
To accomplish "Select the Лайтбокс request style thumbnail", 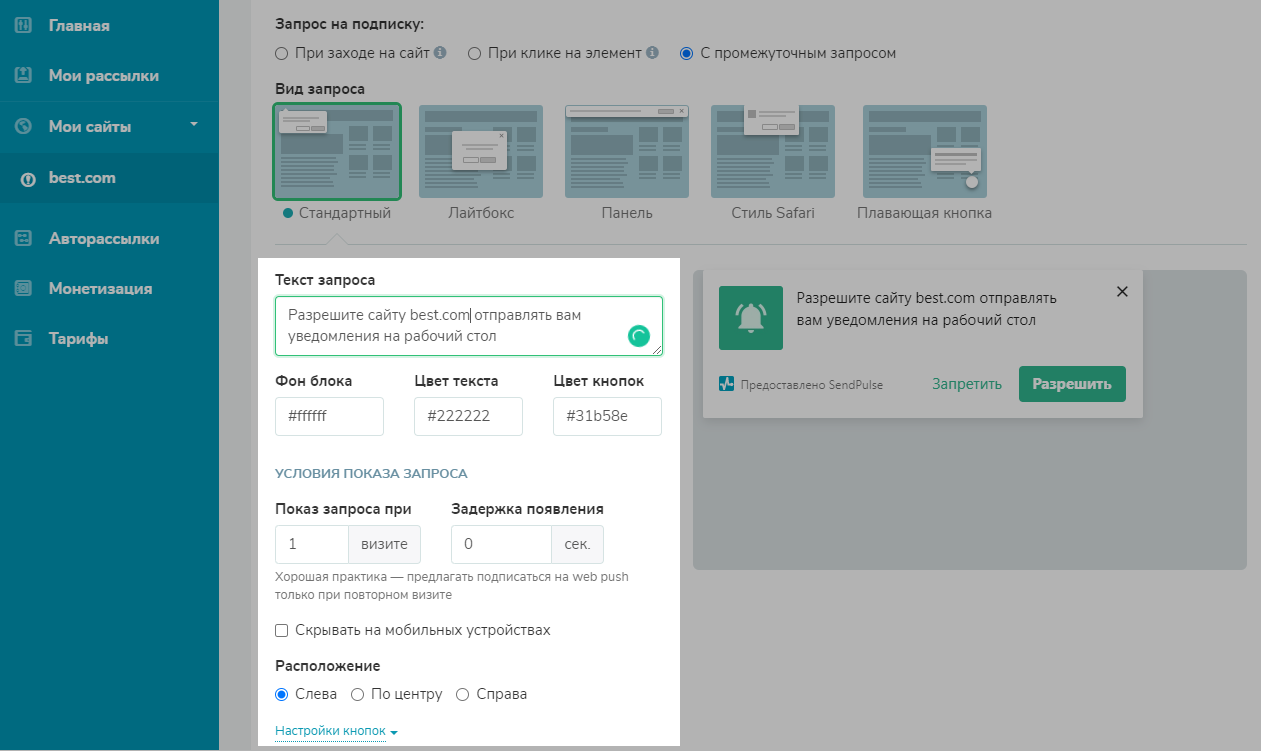I will [x=481, y=151].
